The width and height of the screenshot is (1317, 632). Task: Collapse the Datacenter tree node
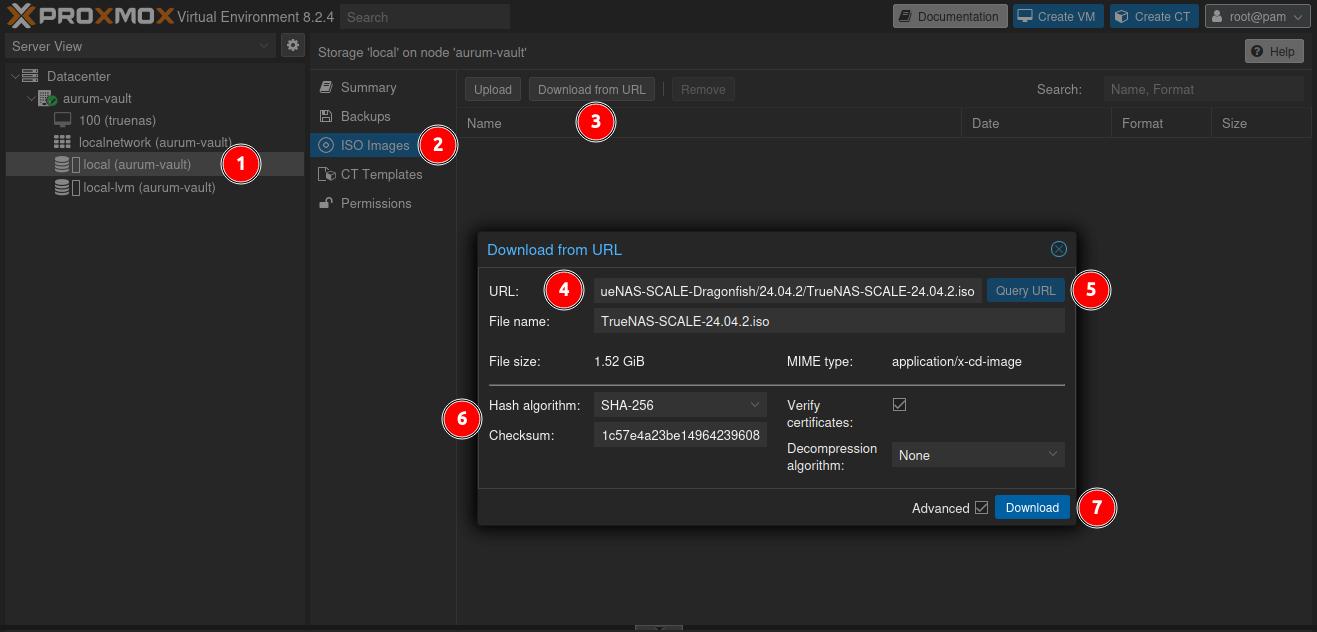point(14,76)
